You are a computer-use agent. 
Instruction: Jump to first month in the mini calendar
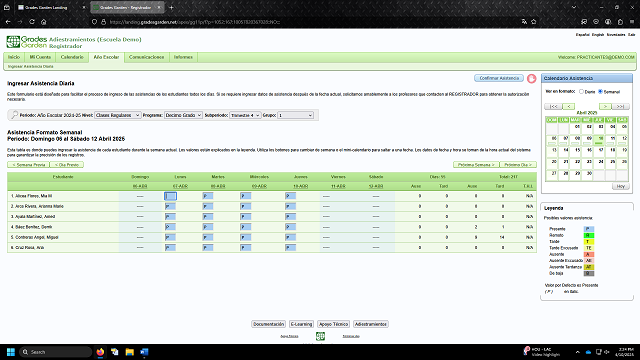click(553, 107)
